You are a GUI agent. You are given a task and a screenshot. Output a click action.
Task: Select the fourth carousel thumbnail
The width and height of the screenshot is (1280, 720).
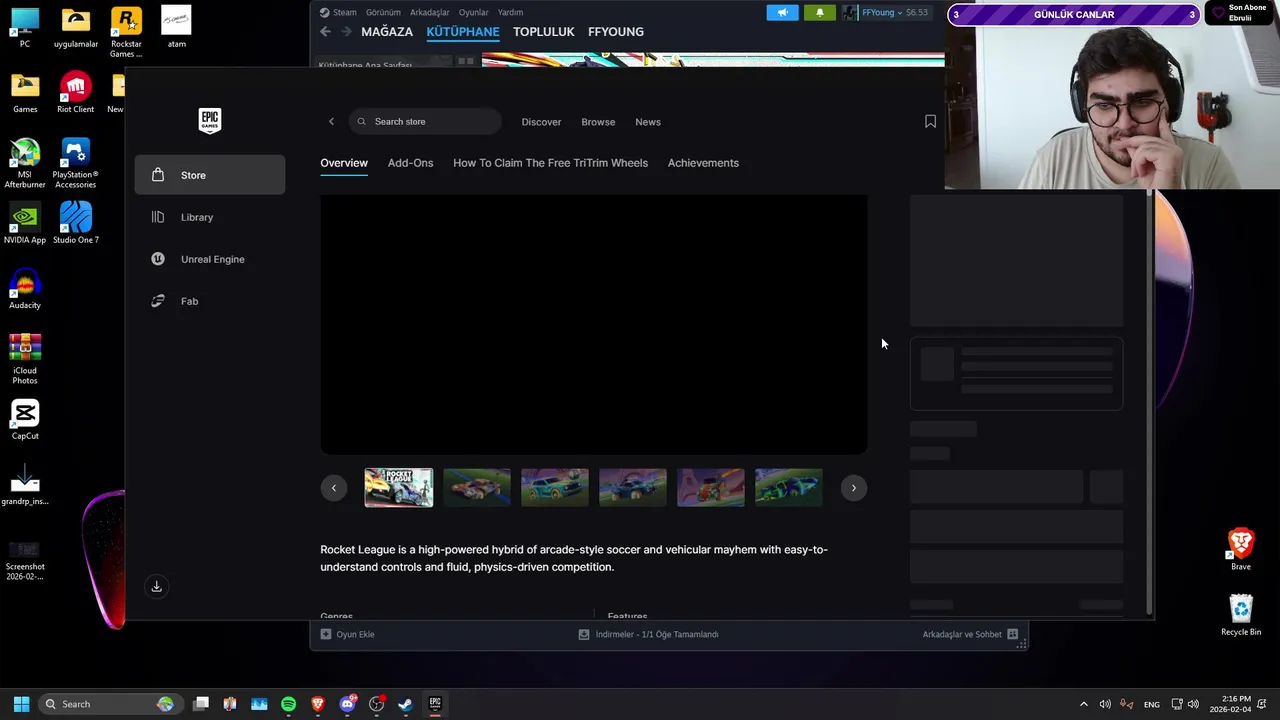coord(633,488)
